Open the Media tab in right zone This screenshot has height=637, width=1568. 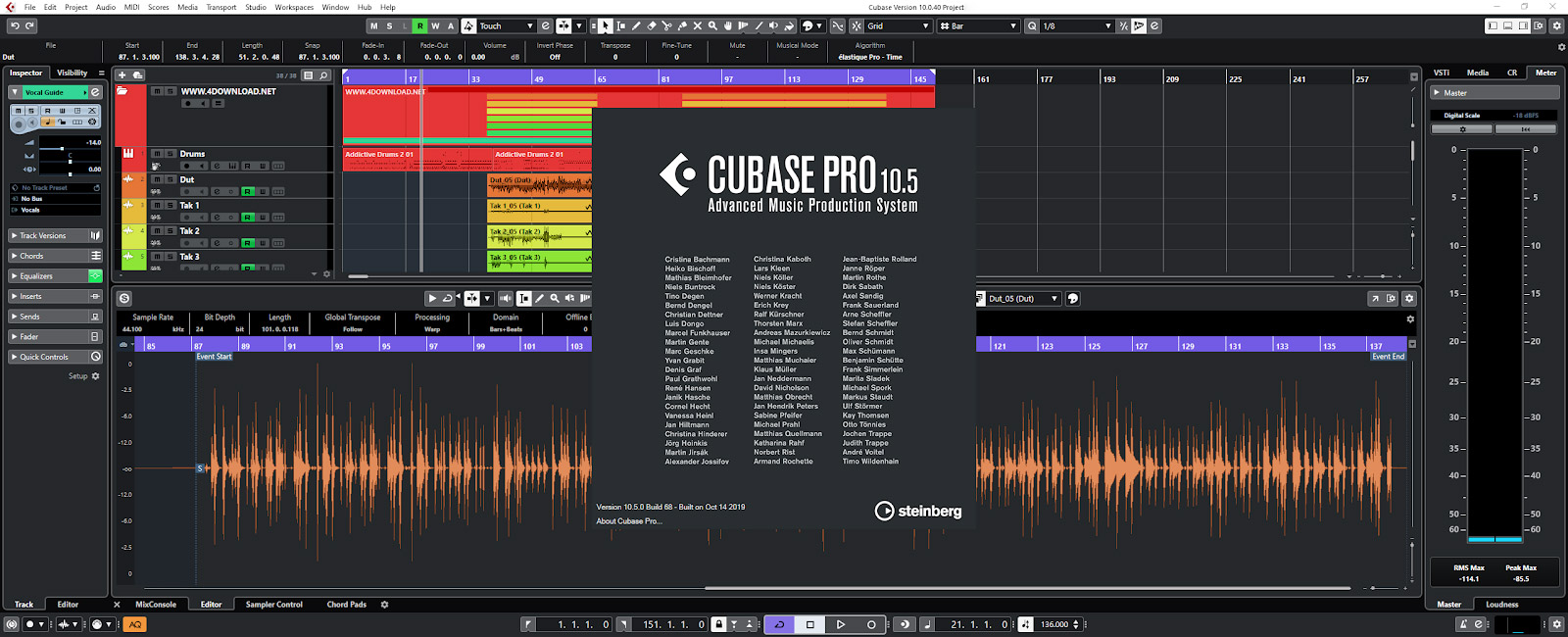[x=1478, y=73]
